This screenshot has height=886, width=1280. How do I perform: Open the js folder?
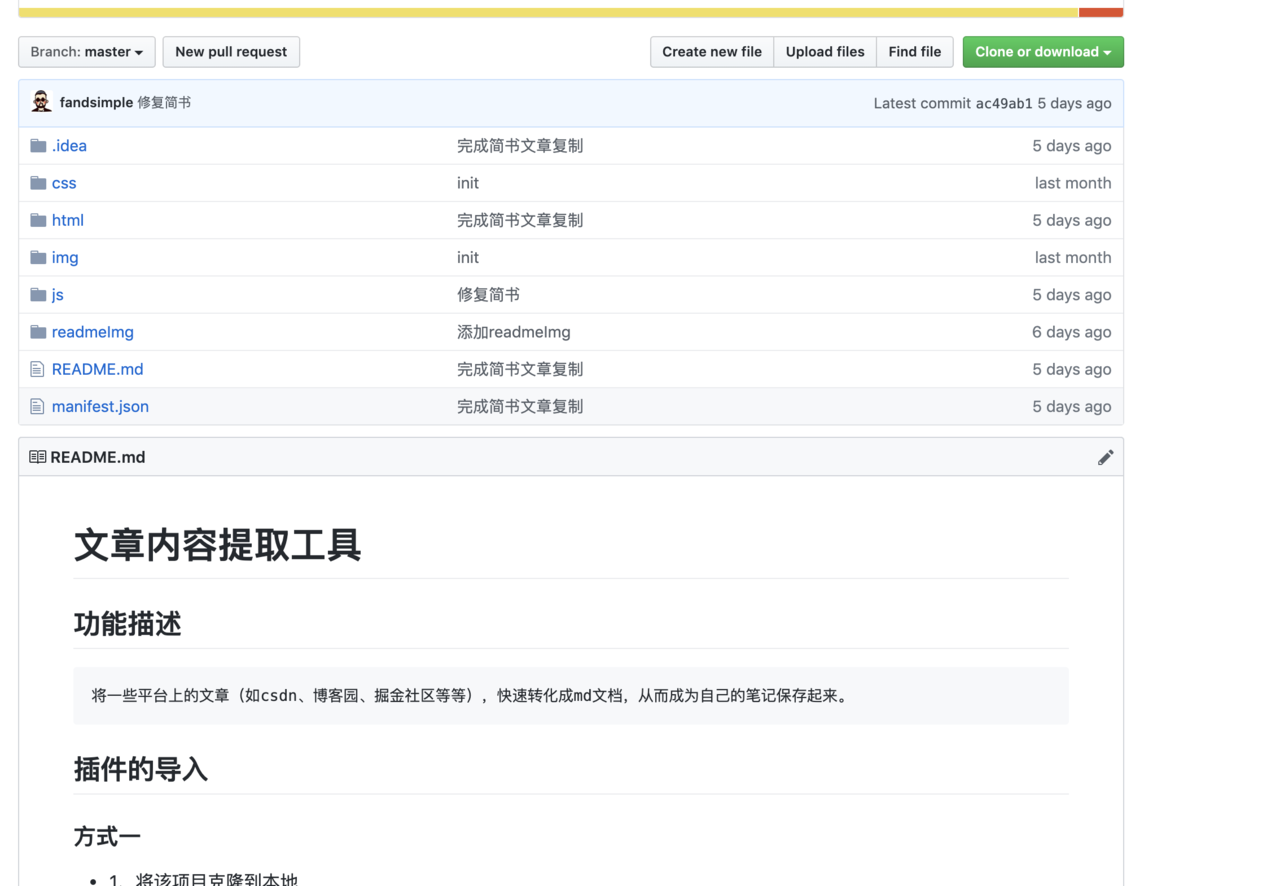click(58, 295)
